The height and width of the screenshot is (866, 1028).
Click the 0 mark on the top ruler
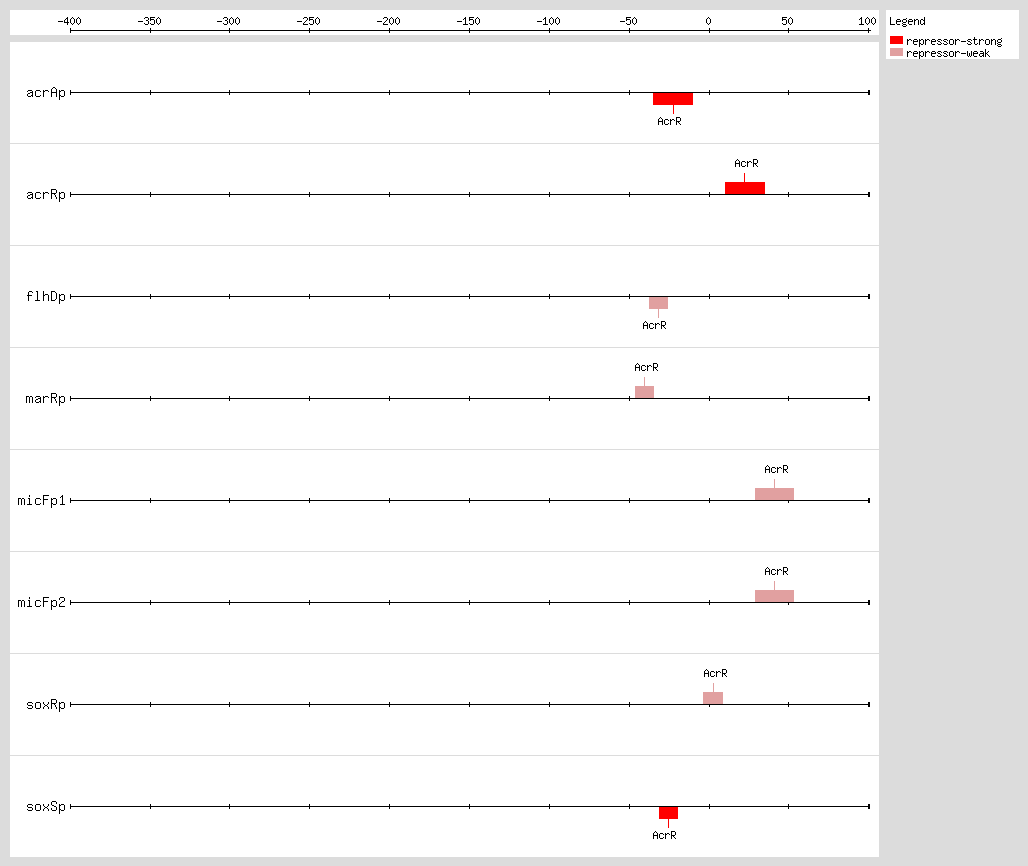tap(708, 21)
